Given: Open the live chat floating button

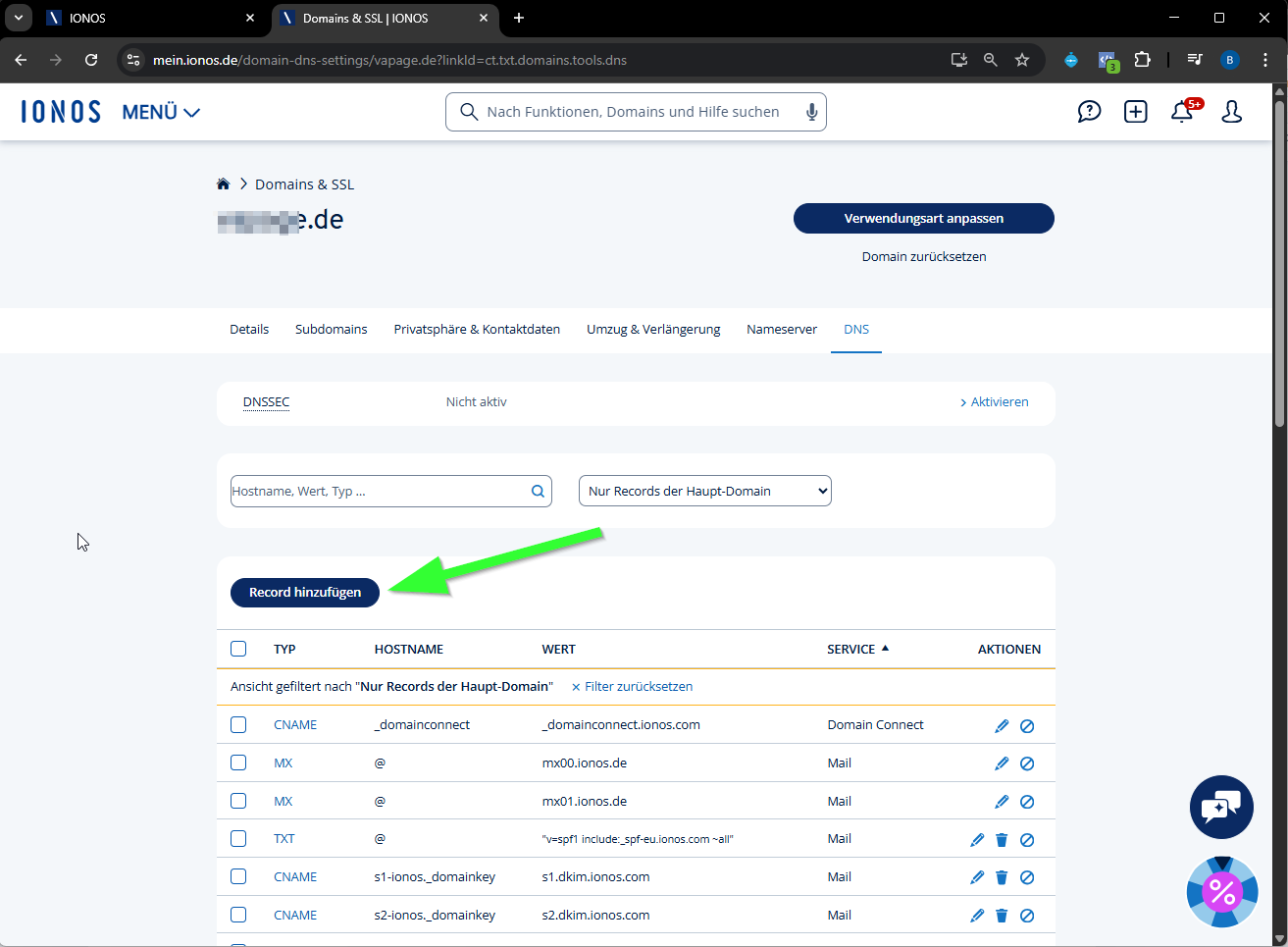Looking at the screenshot, I should [1221, 807].
